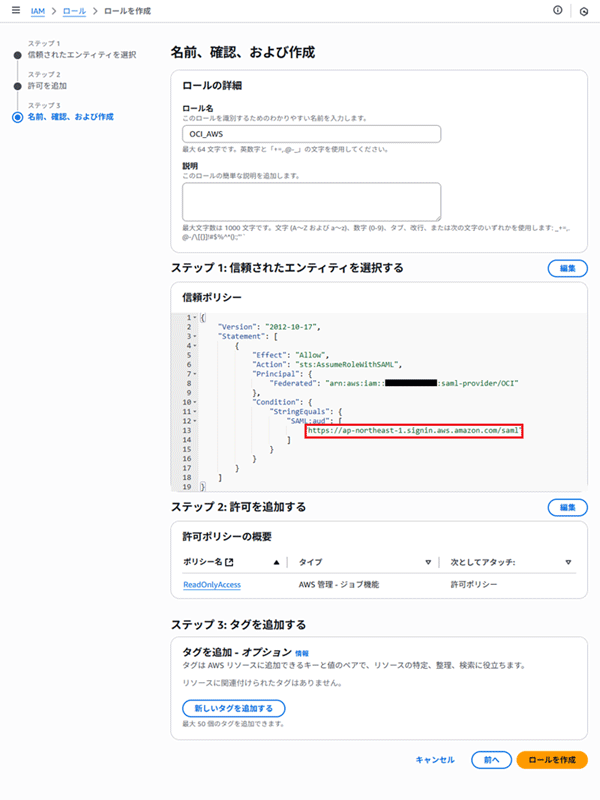Click the 許可ポリシー attachment cell

[x=473, y=585]
